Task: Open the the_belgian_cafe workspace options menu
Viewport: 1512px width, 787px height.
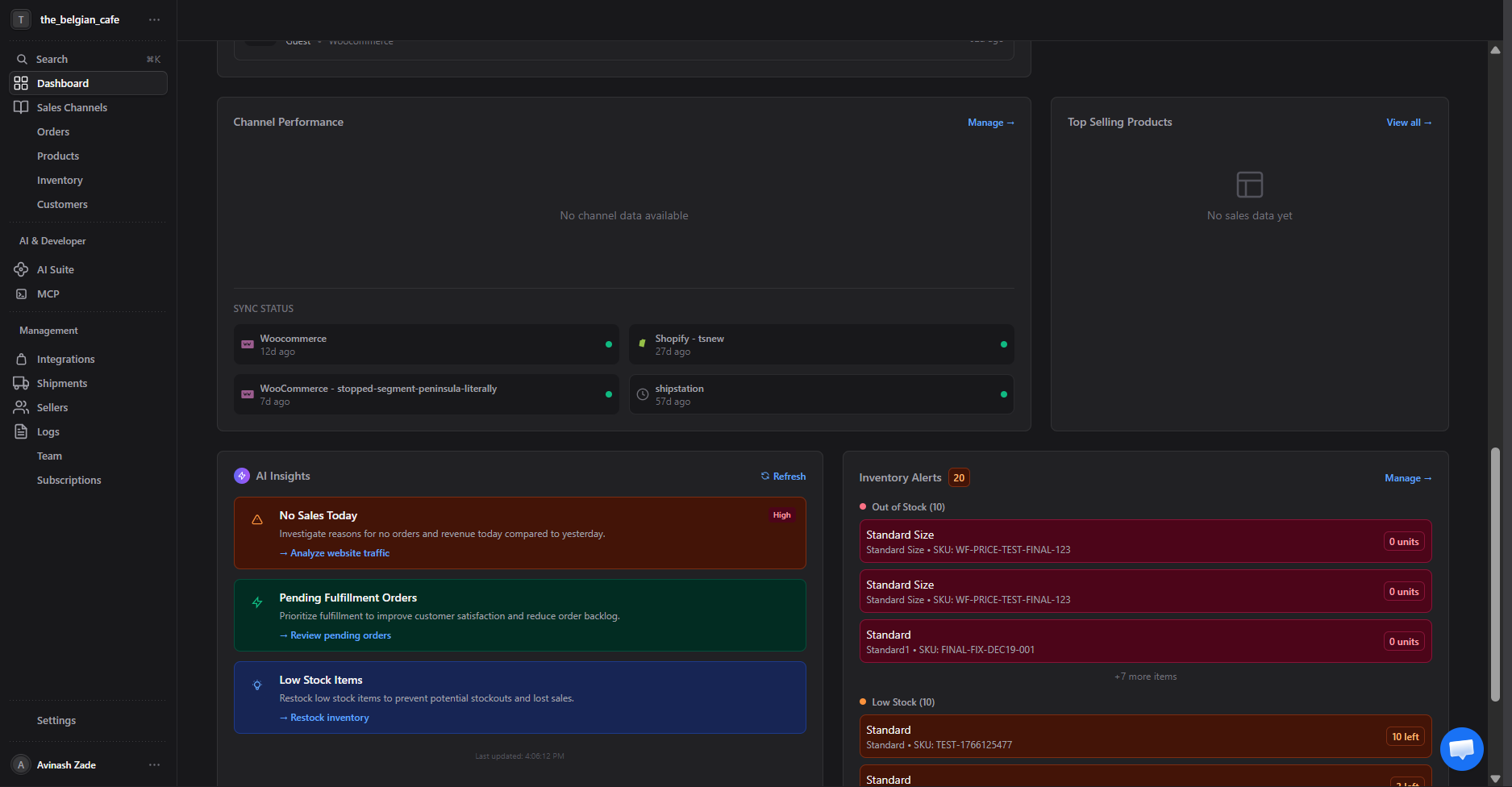Action: [154, 20]
